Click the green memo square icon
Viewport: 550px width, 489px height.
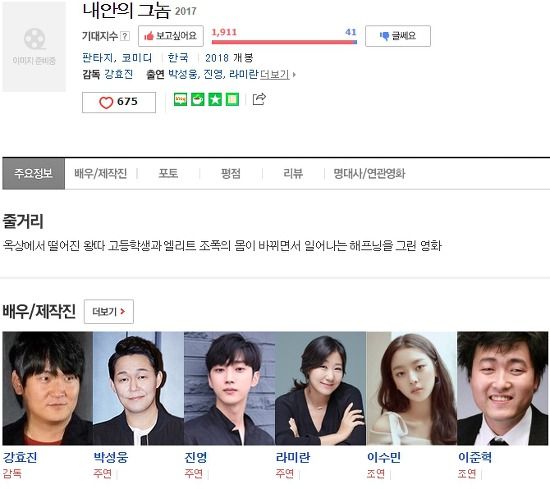coord(232,100)
